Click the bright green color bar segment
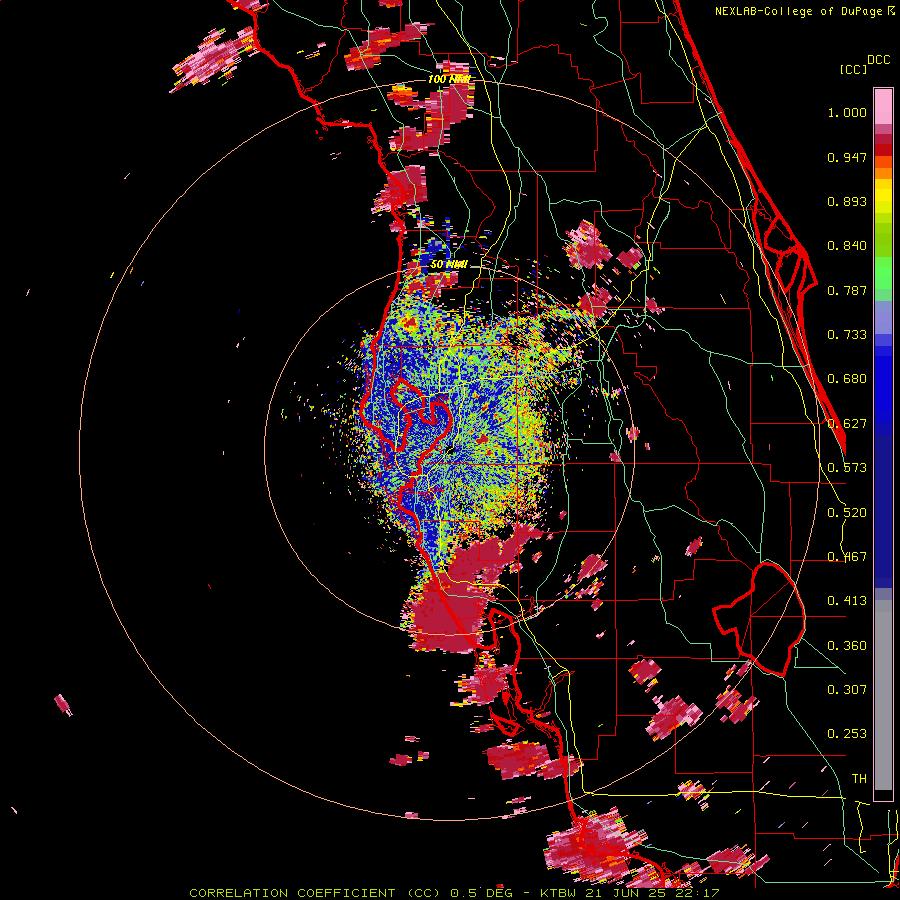The image size is (900, 900). click(883, 271)
